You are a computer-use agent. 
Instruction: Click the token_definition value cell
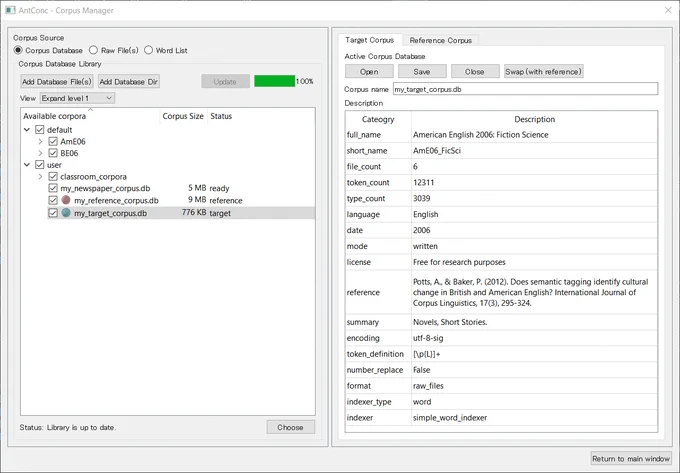click(534, 354)
